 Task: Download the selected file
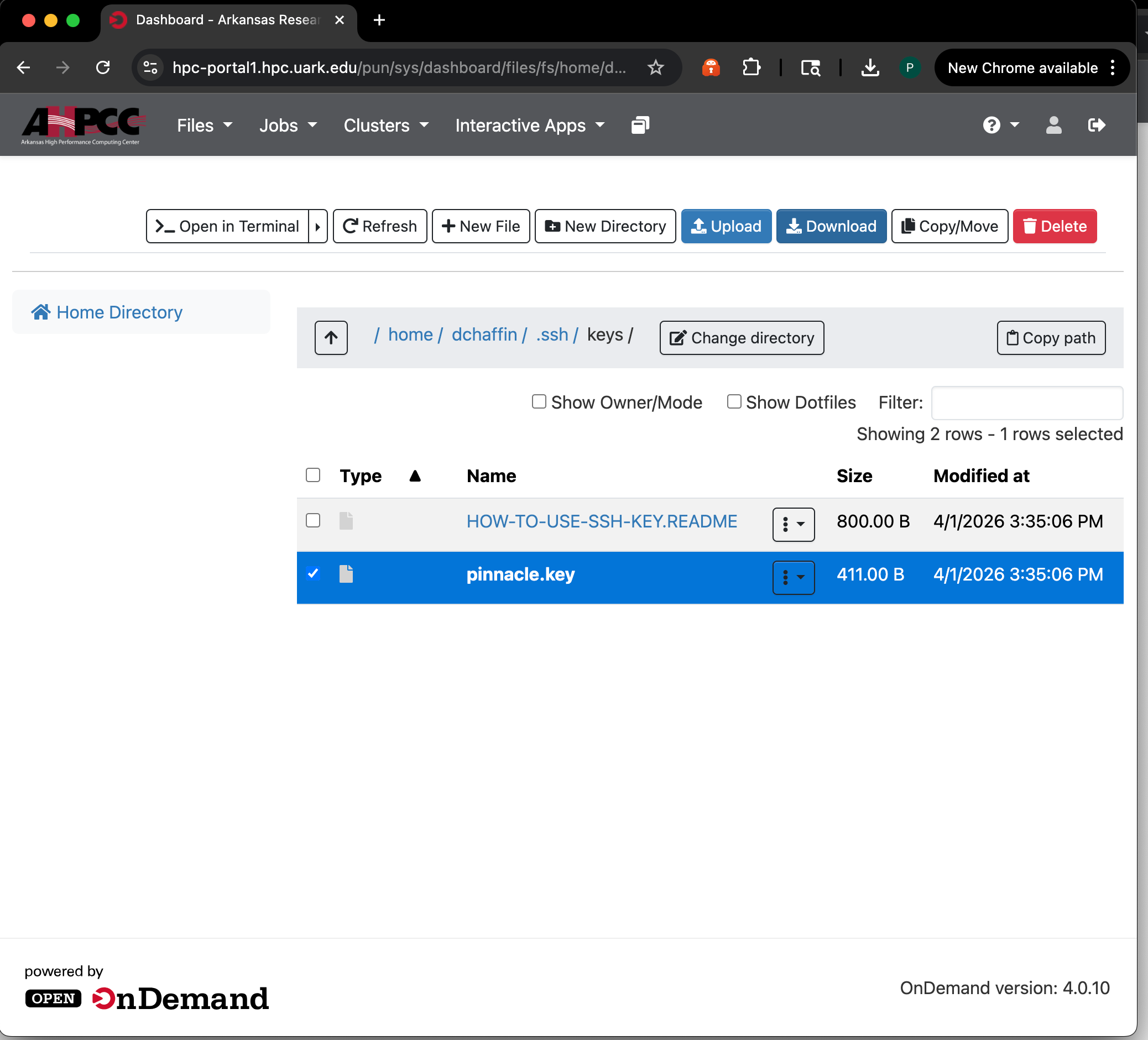coord(831,226)
